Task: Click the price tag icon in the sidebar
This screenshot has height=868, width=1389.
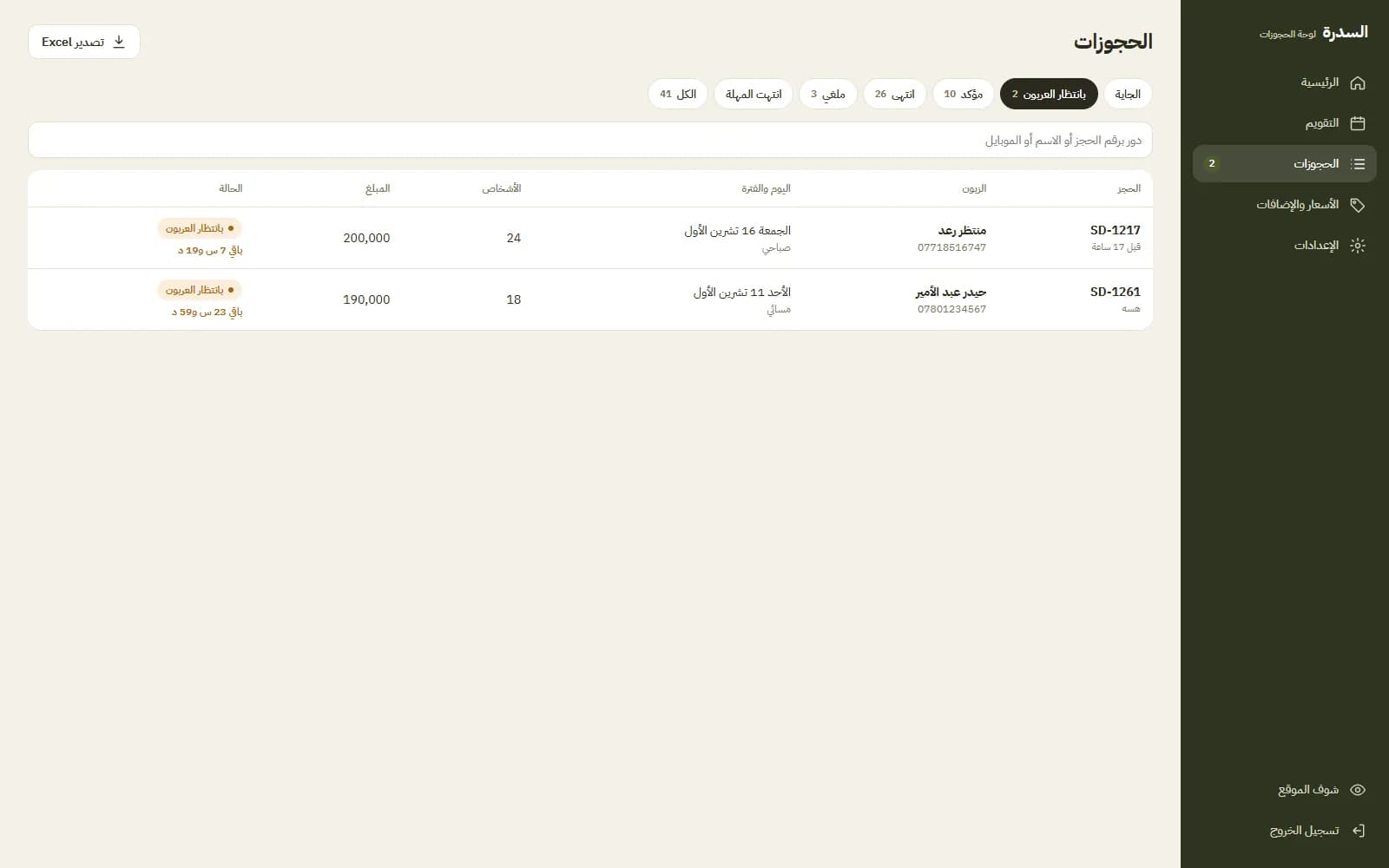Action: [1358, 205]
